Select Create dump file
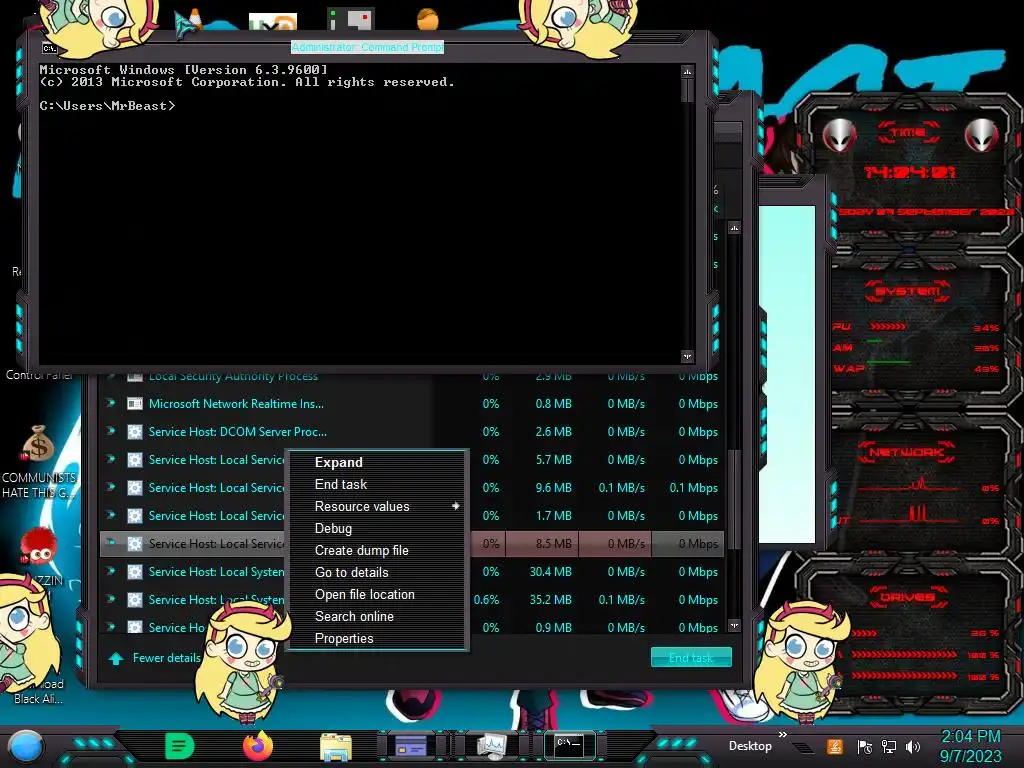 point(361,551)
